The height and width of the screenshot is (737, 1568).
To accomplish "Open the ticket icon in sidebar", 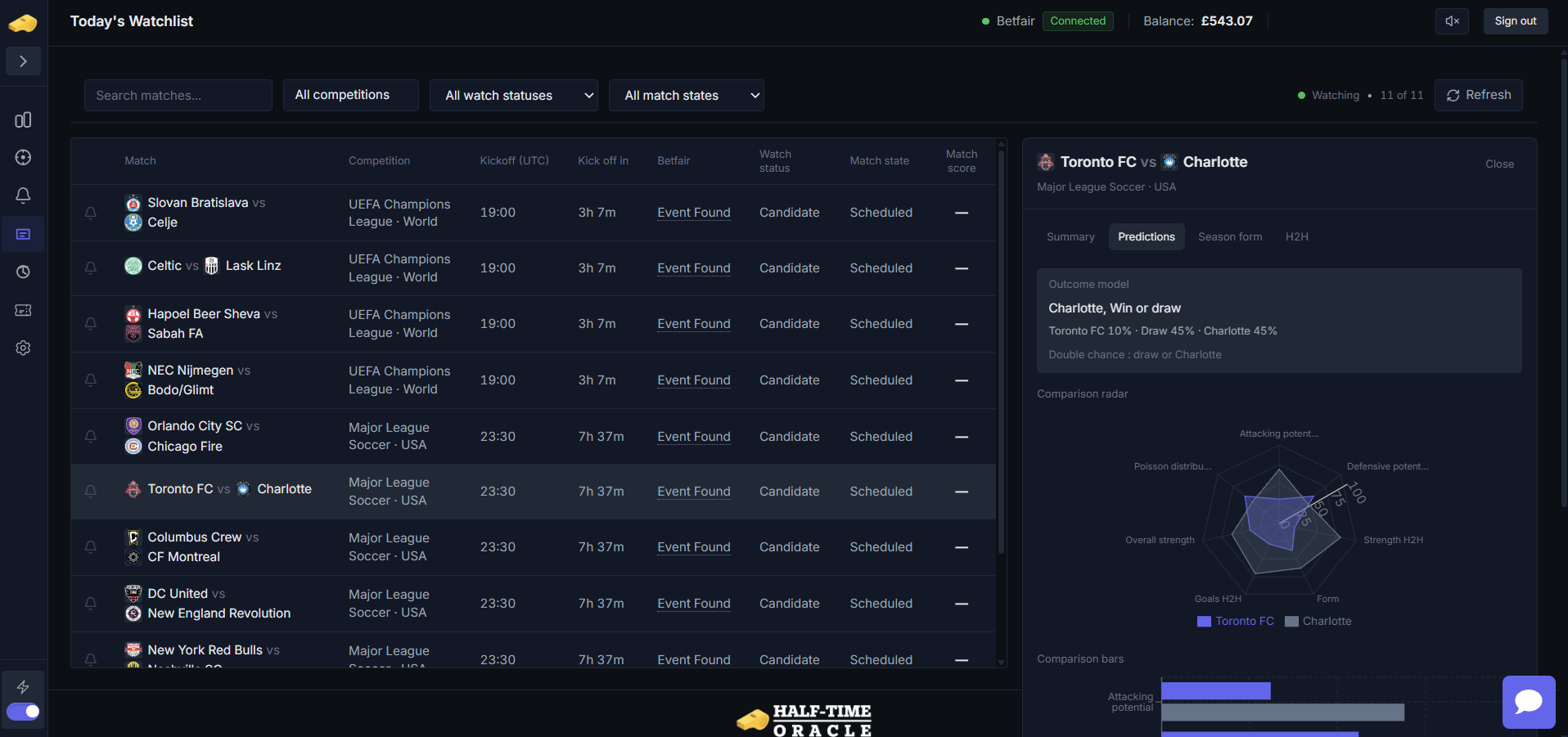I will pyautogui.click(x=23, y=310).
